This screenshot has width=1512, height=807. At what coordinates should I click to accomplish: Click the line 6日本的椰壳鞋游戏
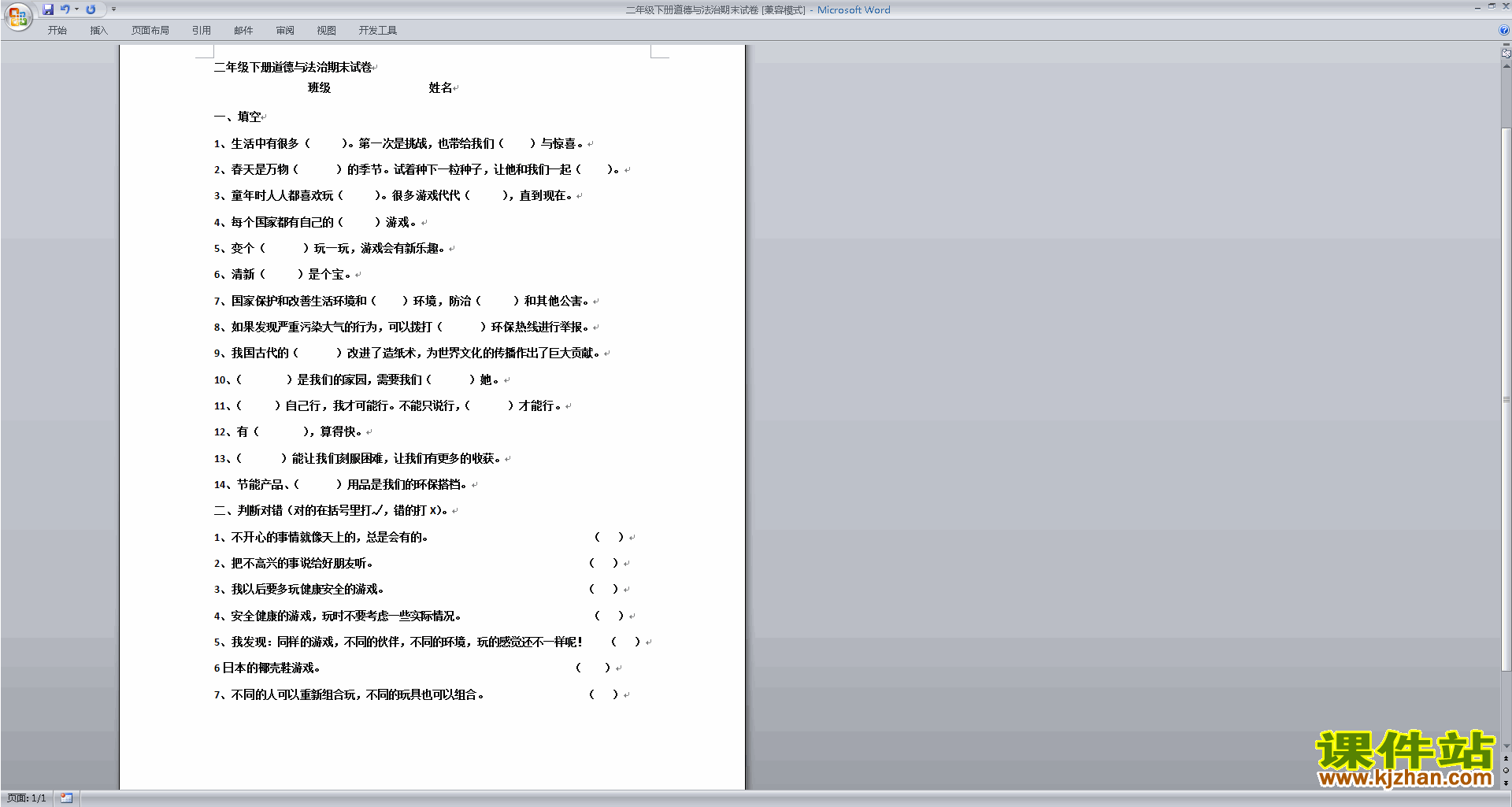pyautogui.click(x=267, y=668)
